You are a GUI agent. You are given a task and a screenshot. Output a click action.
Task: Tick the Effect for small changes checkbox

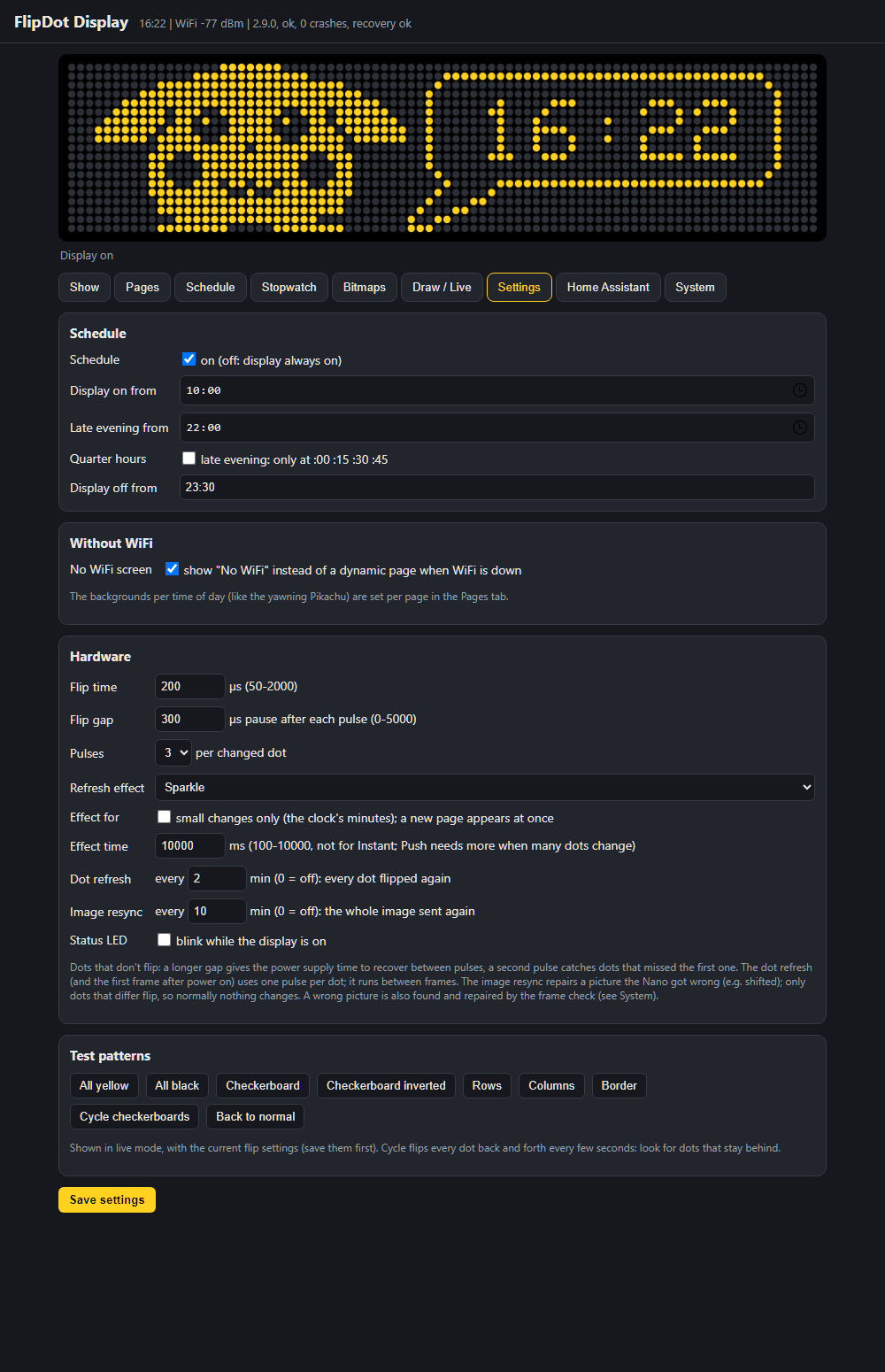pos(164,817)
